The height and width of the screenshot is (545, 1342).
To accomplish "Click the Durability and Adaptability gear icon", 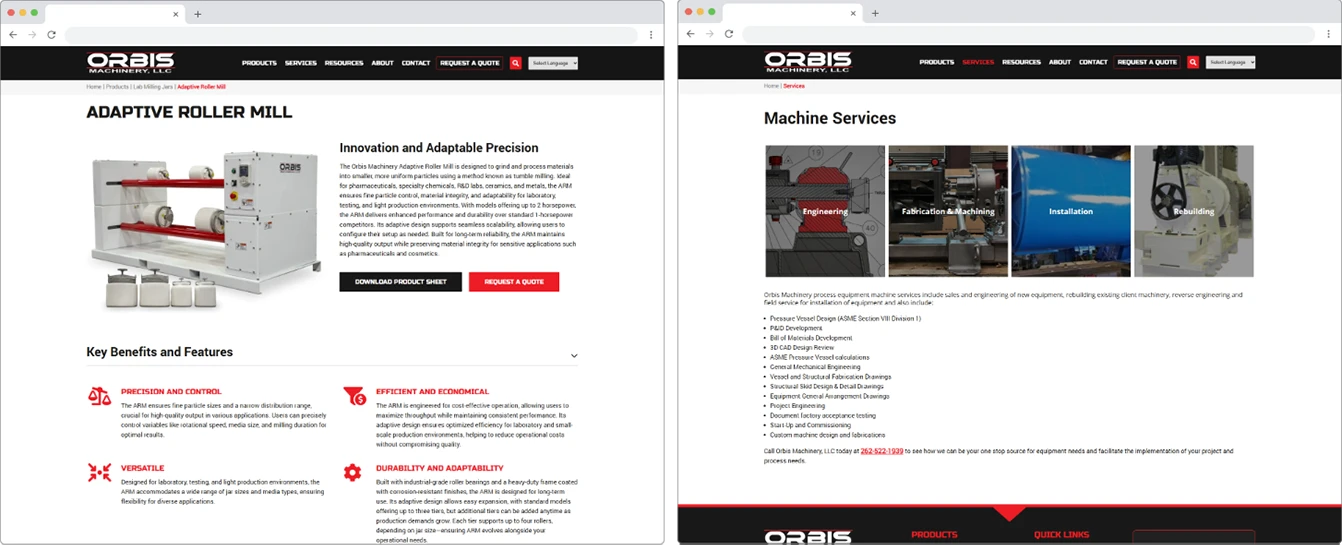I will pos(352,472).
